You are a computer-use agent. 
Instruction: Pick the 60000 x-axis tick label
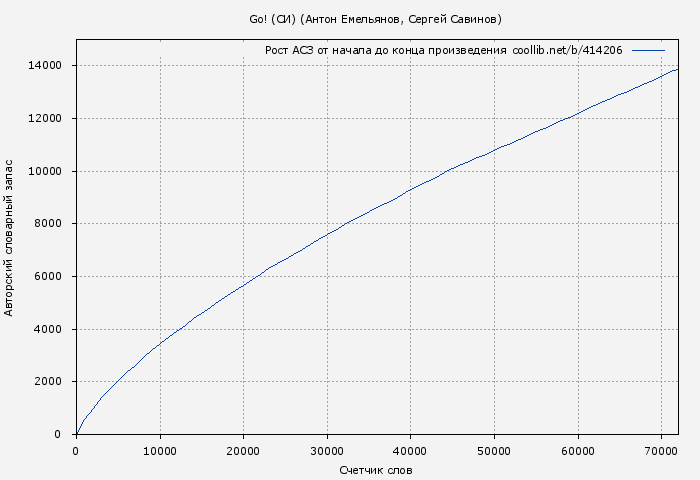tap(578, 451)
